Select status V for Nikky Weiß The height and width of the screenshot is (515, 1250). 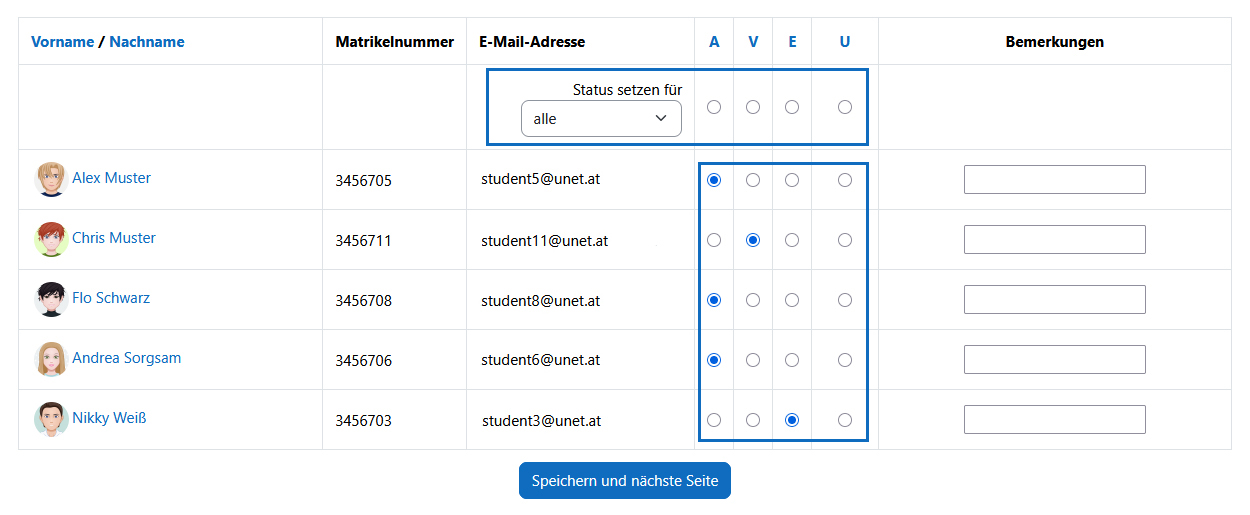coord(753,420)
